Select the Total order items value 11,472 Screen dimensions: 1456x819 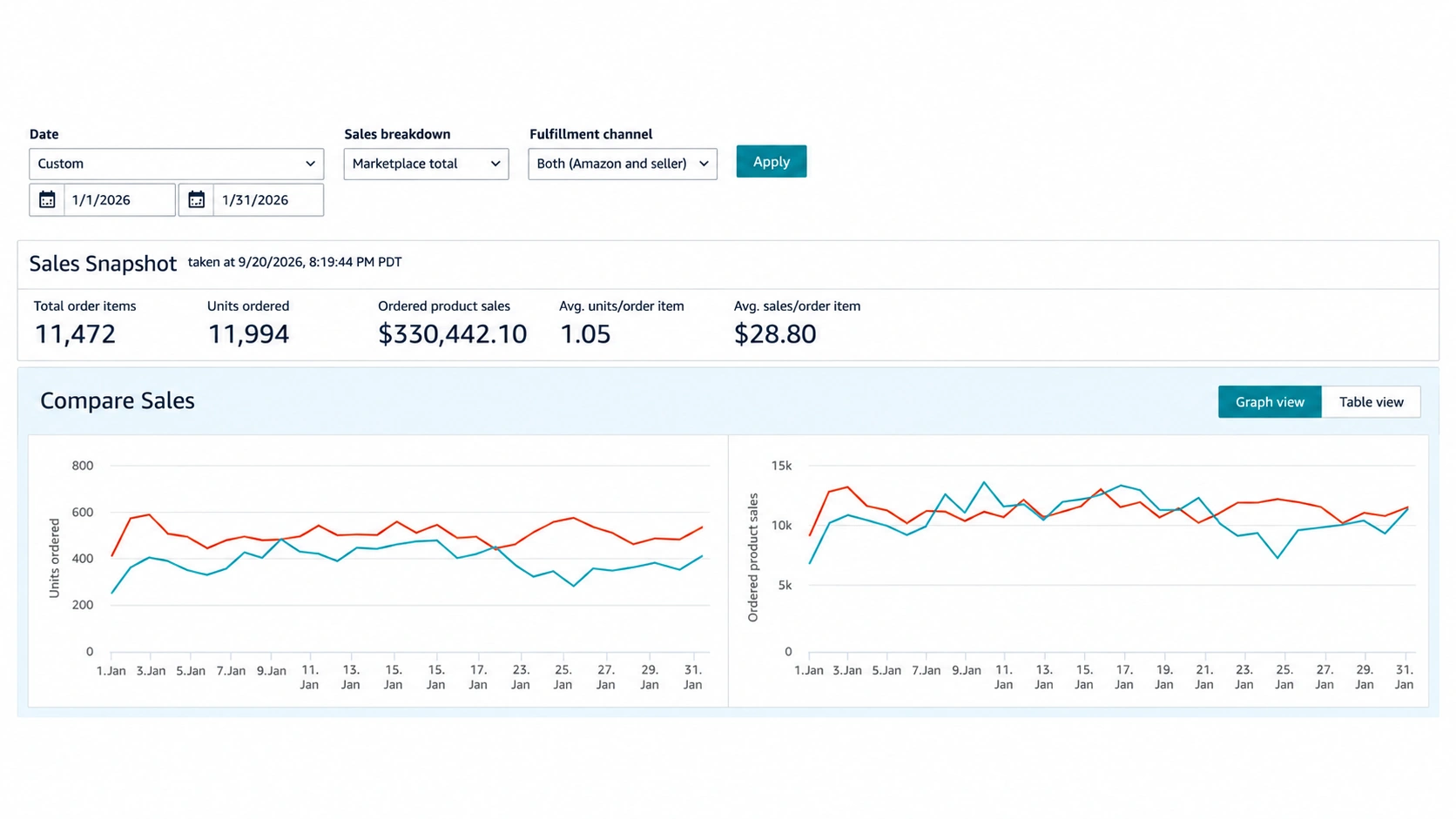click(75, 334)
